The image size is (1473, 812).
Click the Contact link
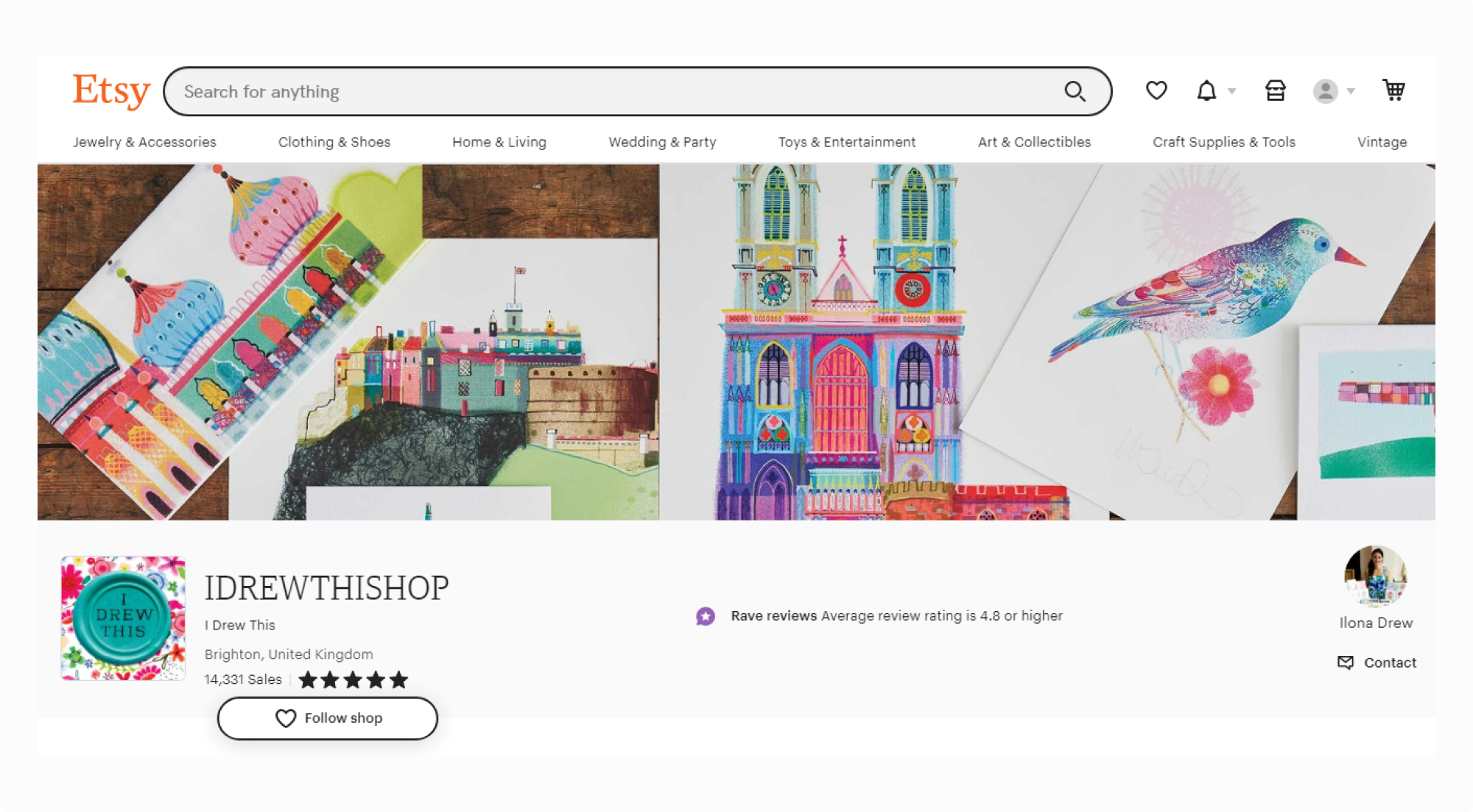point(1377,663)
